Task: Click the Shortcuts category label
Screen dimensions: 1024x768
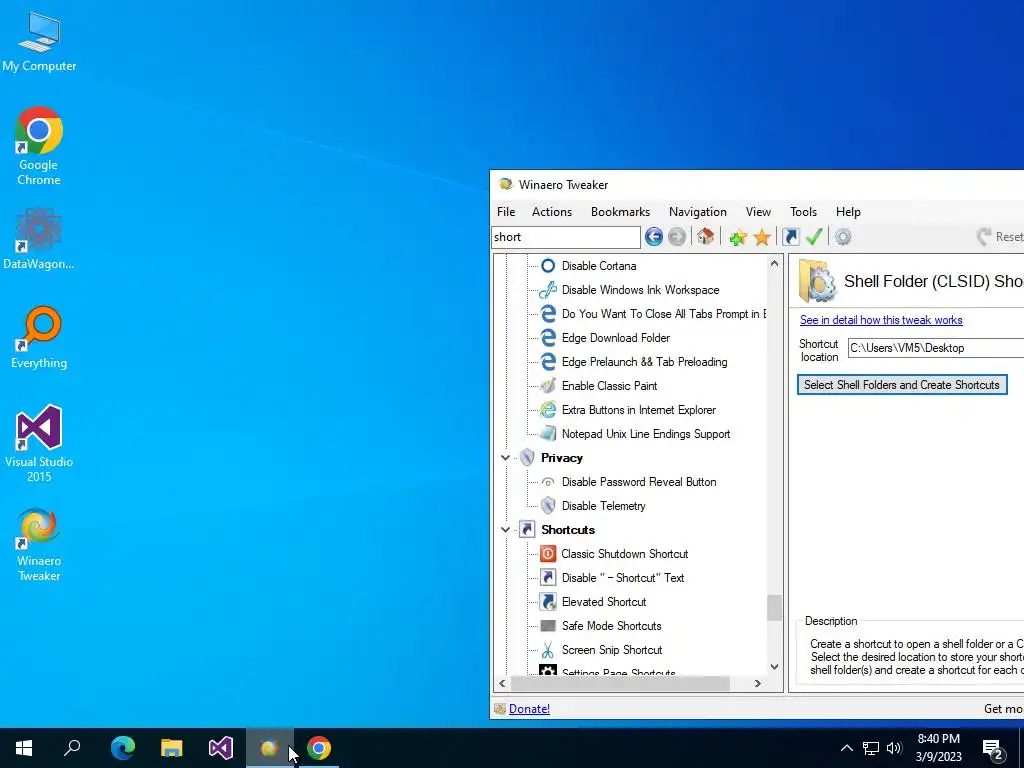Action: pyautogui.click(x=568, y=530)
